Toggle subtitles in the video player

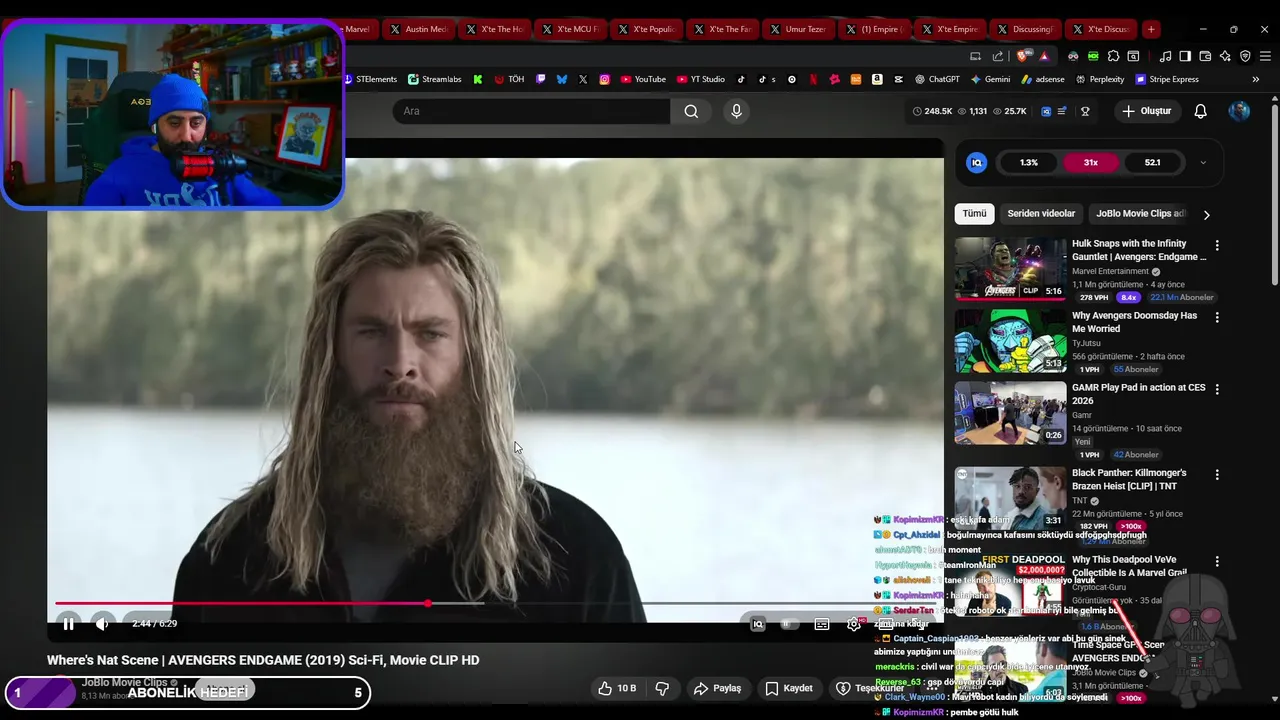(821, 624)
